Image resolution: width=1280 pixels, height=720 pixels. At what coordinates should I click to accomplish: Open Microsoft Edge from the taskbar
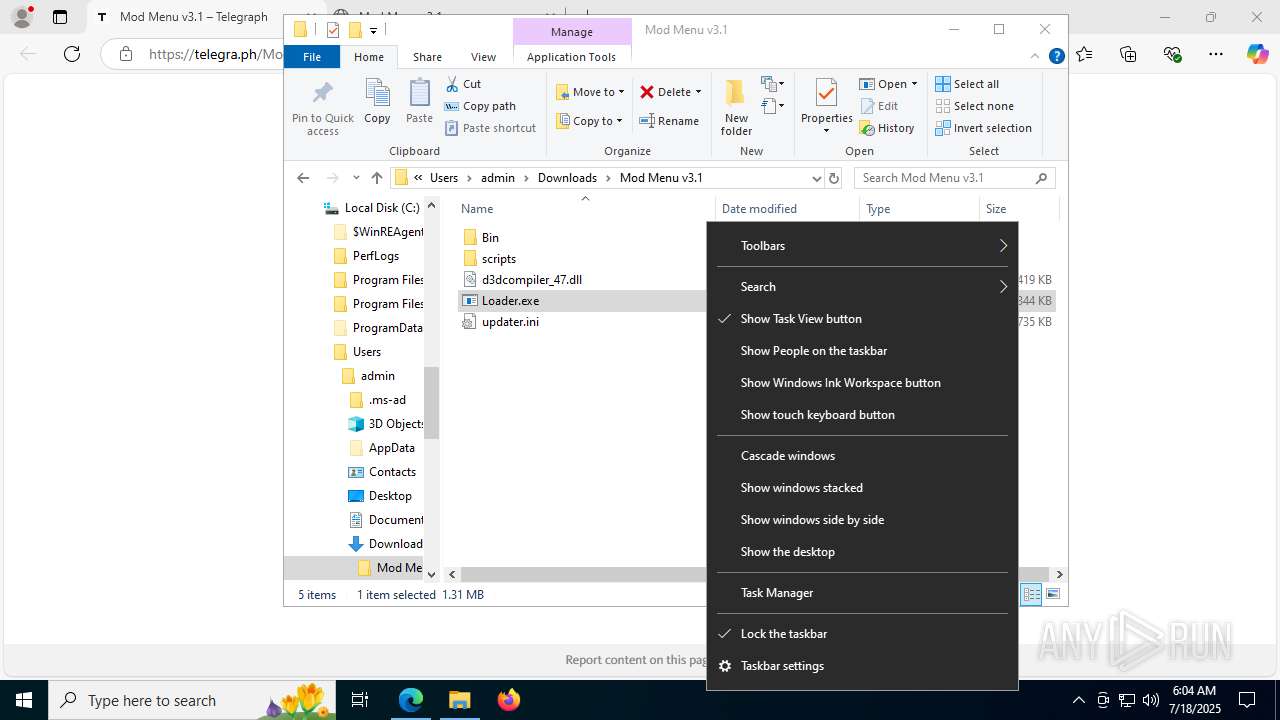point(411,700)
